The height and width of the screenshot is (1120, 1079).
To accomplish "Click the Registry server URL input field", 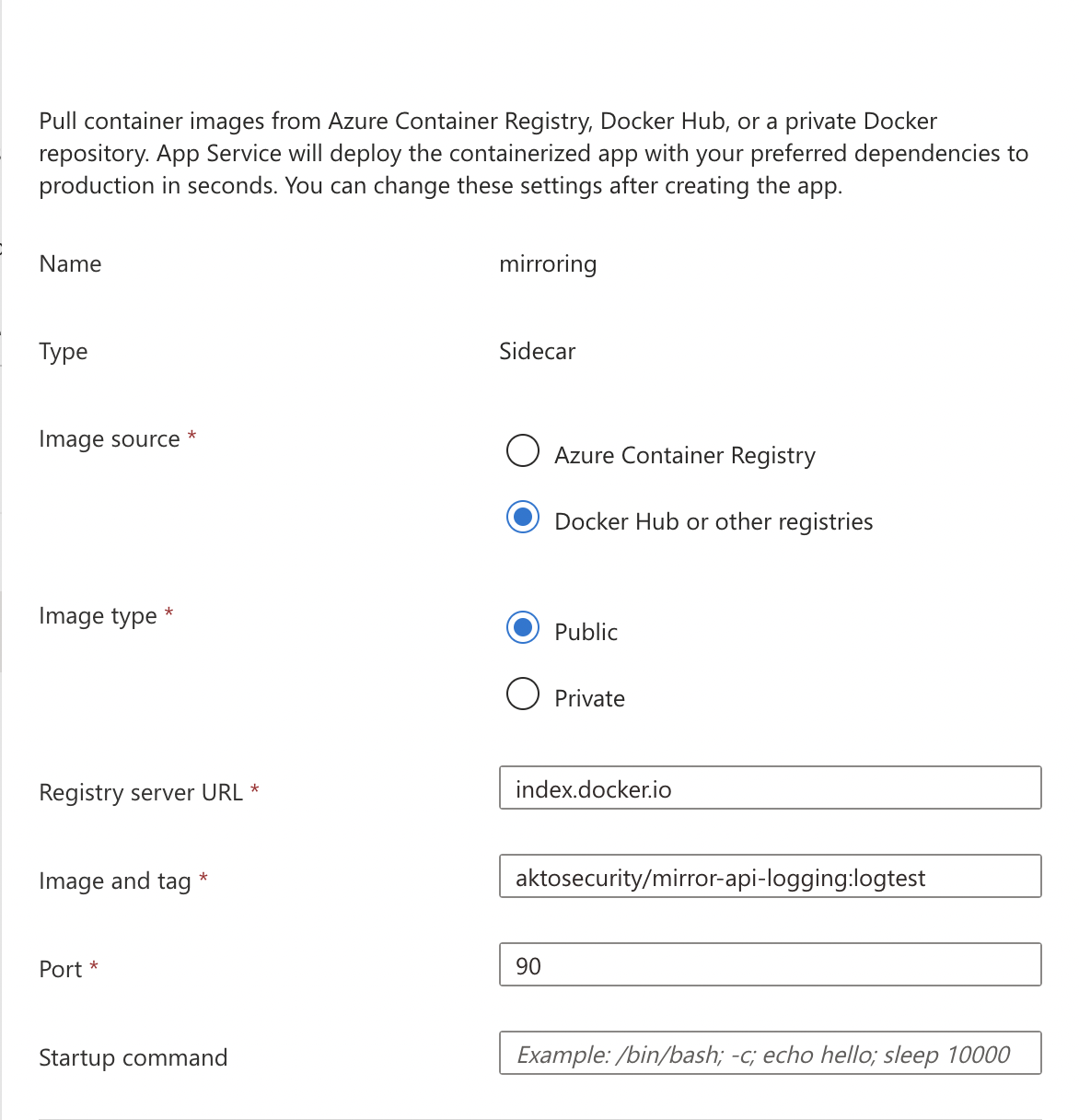I will click(770, 788).
